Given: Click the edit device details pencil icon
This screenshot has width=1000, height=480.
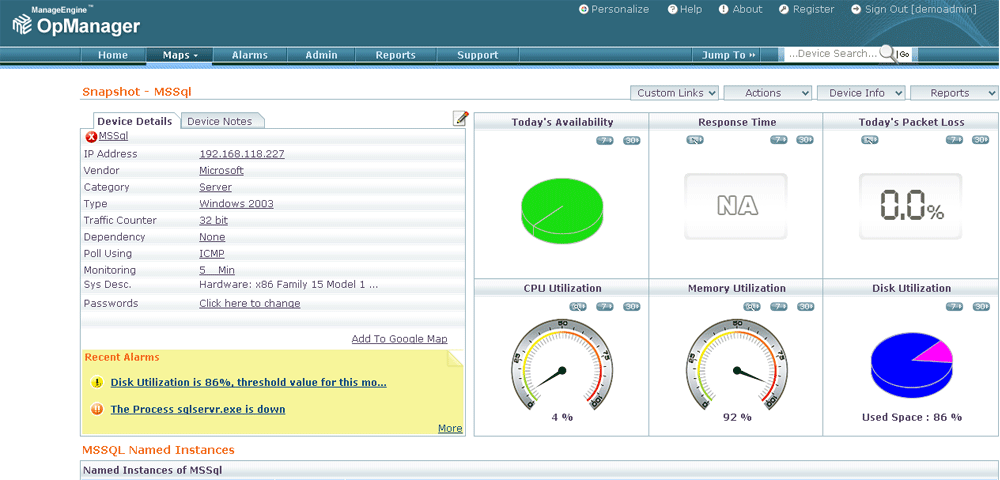Looking at the screenshot, I should (461, 119).
